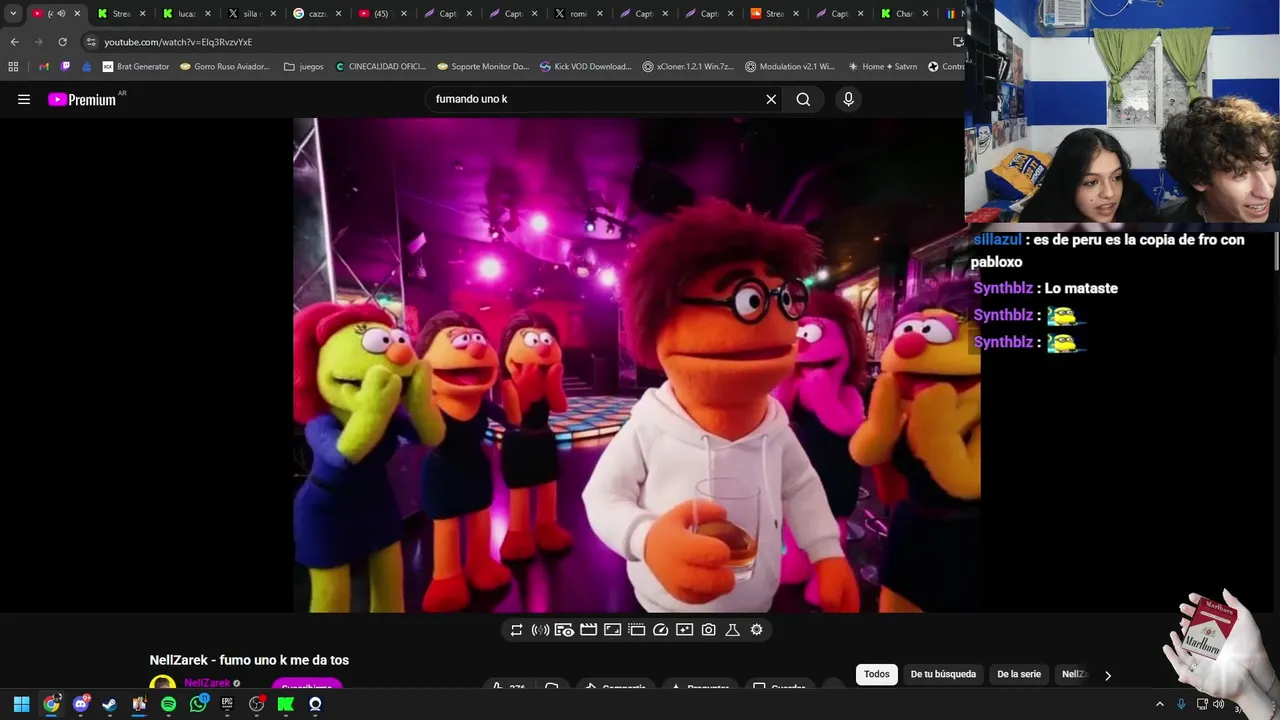1280x720 pixels.
Task: Click the eye-card icon in the player toolbar
Action: [x=564, y=630]
